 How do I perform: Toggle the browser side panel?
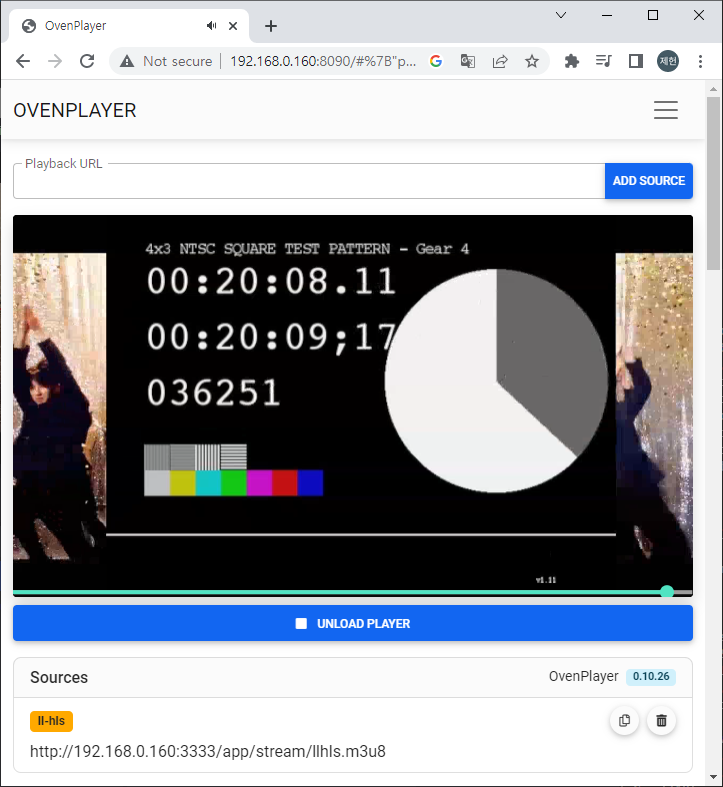click(635, 61)
